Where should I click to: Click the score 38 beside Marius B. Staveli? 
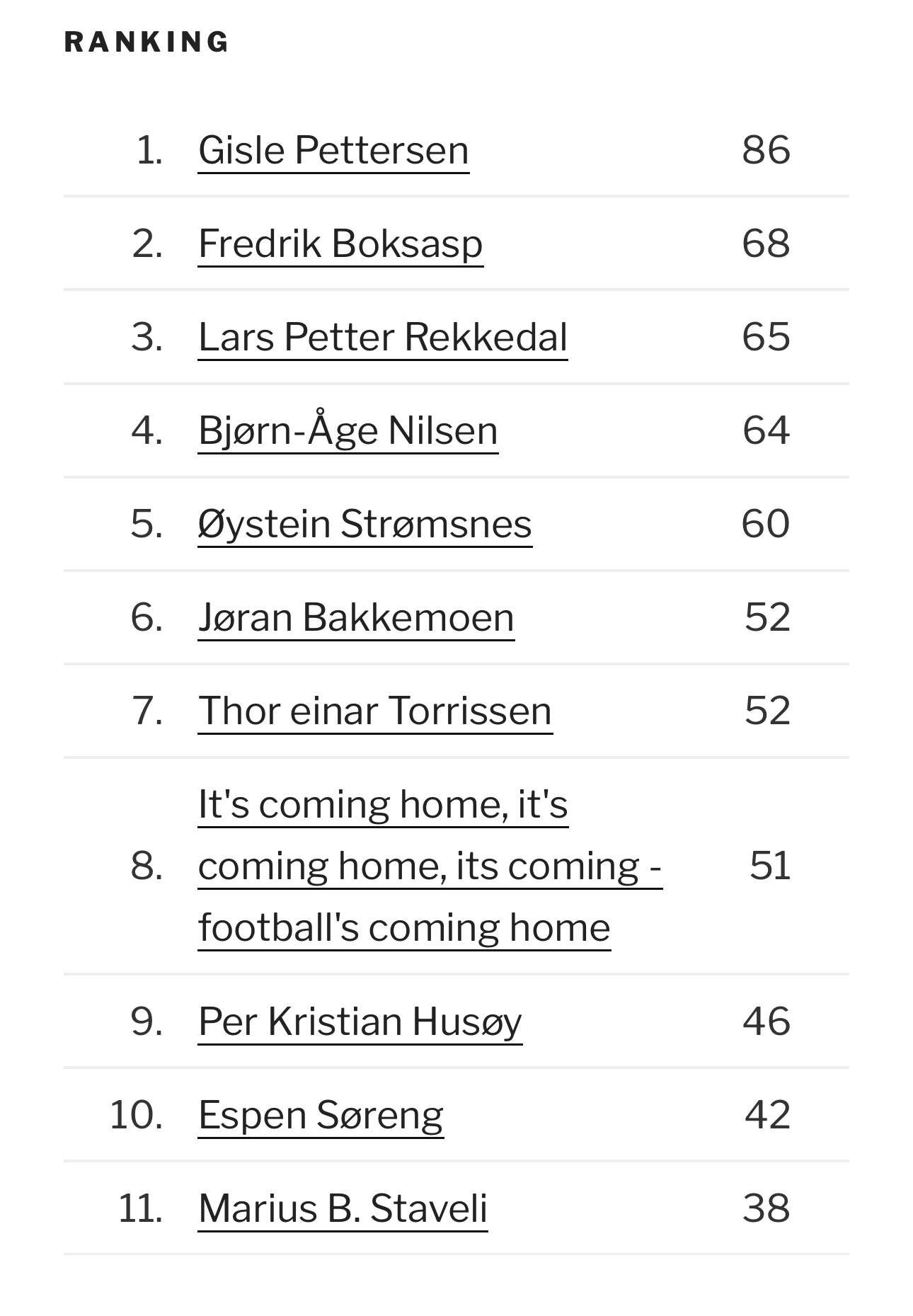coord(766,1208)
